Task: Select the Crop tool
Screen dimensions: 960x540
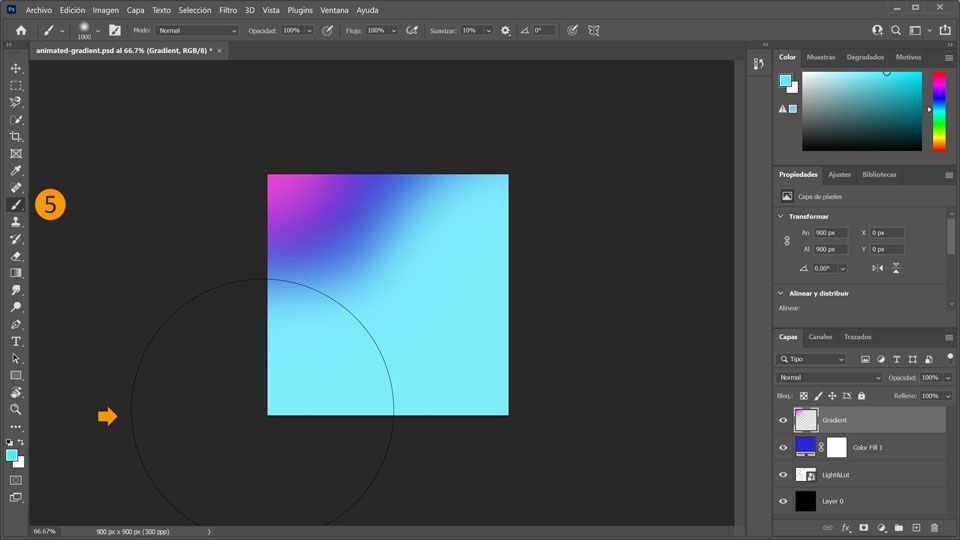Action: click(16, 136)
